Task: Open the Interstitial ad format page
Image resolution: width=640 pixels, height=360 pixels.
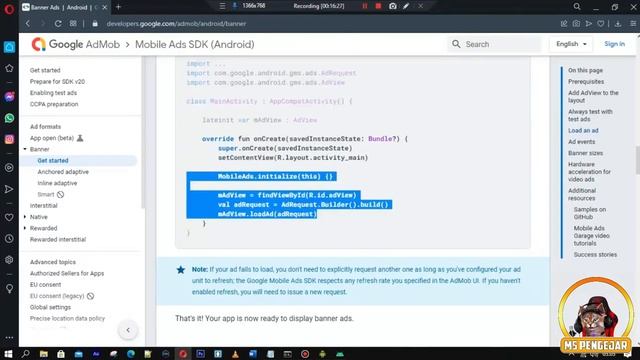Action: [43, 206]
